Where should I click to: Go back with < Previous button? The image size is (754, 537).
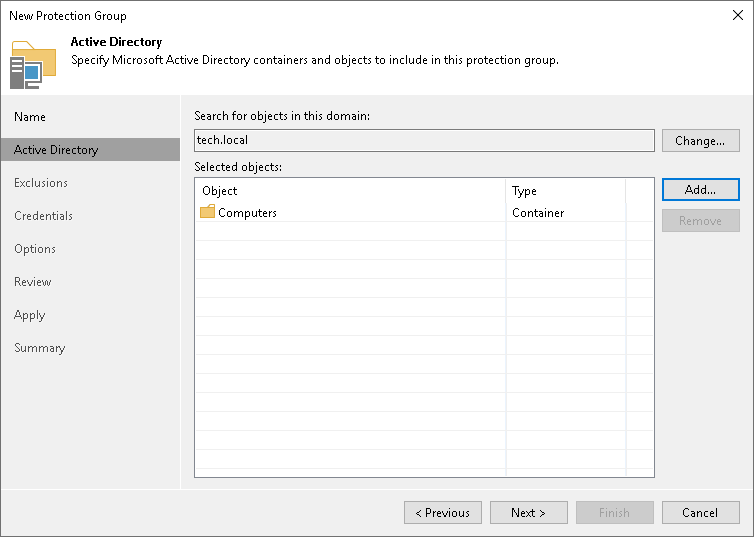click(442, 513)
